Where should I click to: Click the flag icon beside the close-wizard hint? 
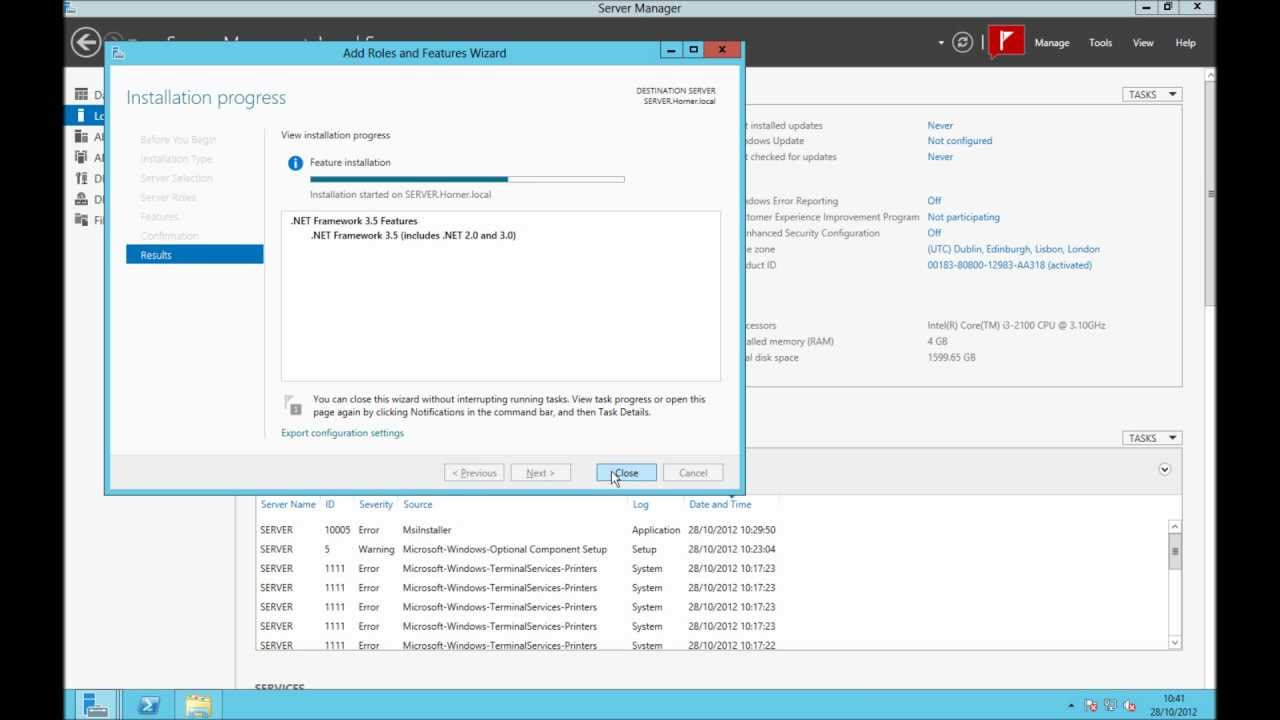pyautogui.click(x=293, y=405)
